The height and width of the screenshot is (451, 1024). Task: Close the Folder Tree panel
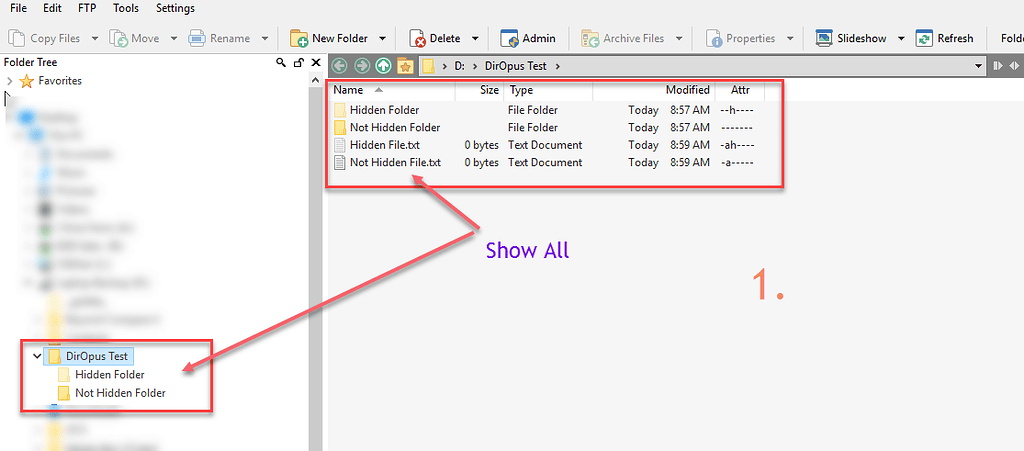(315, 63)
